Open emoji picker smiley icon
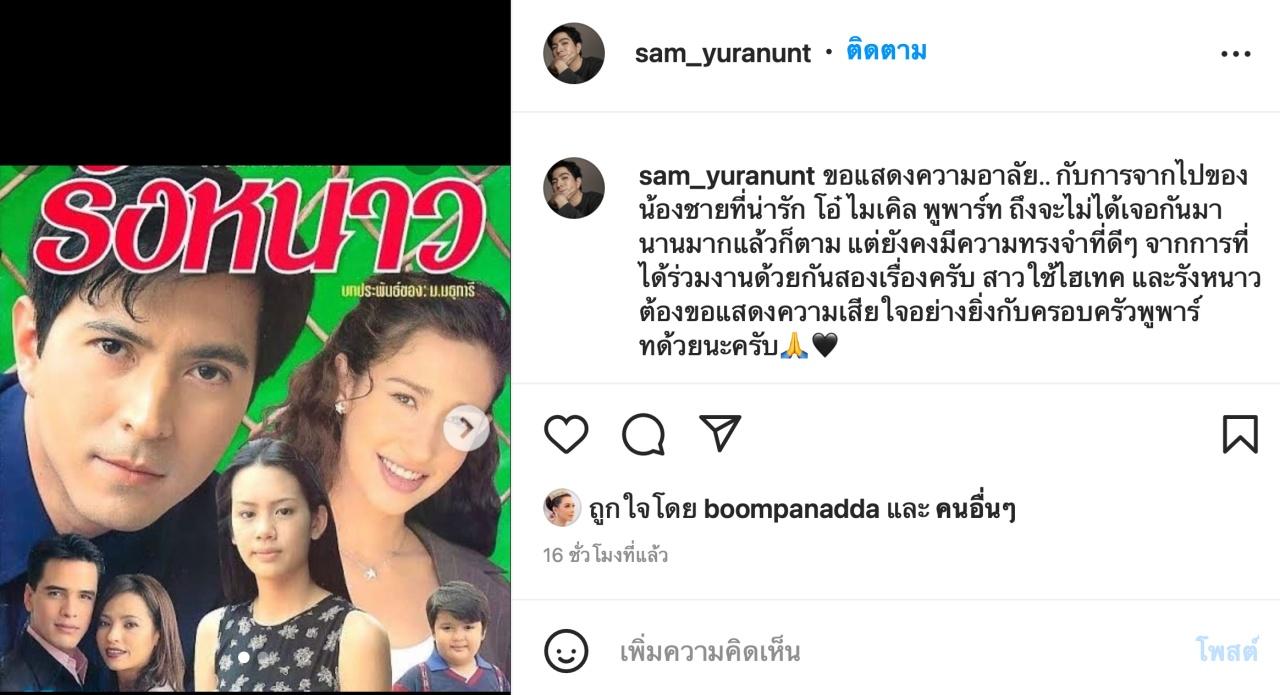 tap(566, 652)
